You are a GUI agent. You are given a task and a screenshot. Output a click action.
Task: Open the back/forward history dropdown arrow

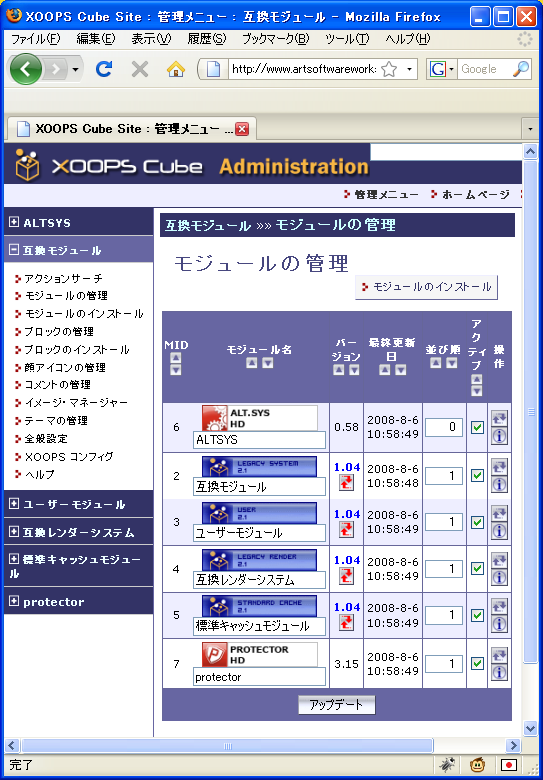pos(75,69)
